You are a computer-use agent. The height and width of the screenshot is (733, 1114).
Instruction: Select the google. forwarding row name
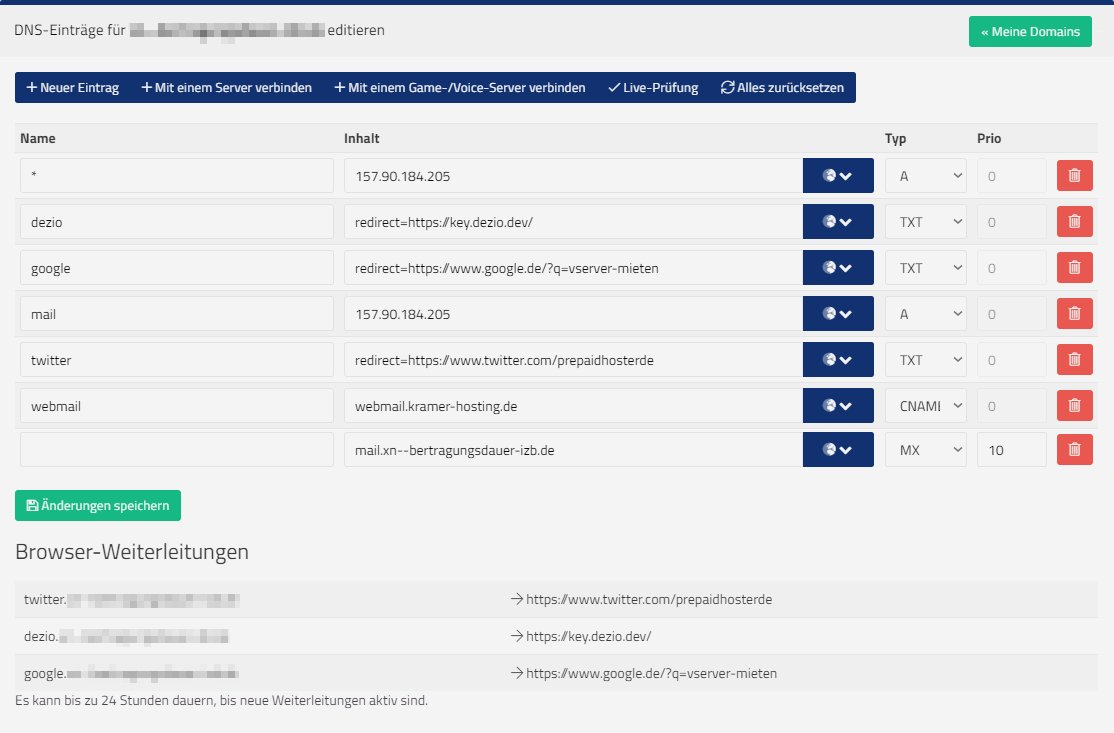[x=131, y=673]
